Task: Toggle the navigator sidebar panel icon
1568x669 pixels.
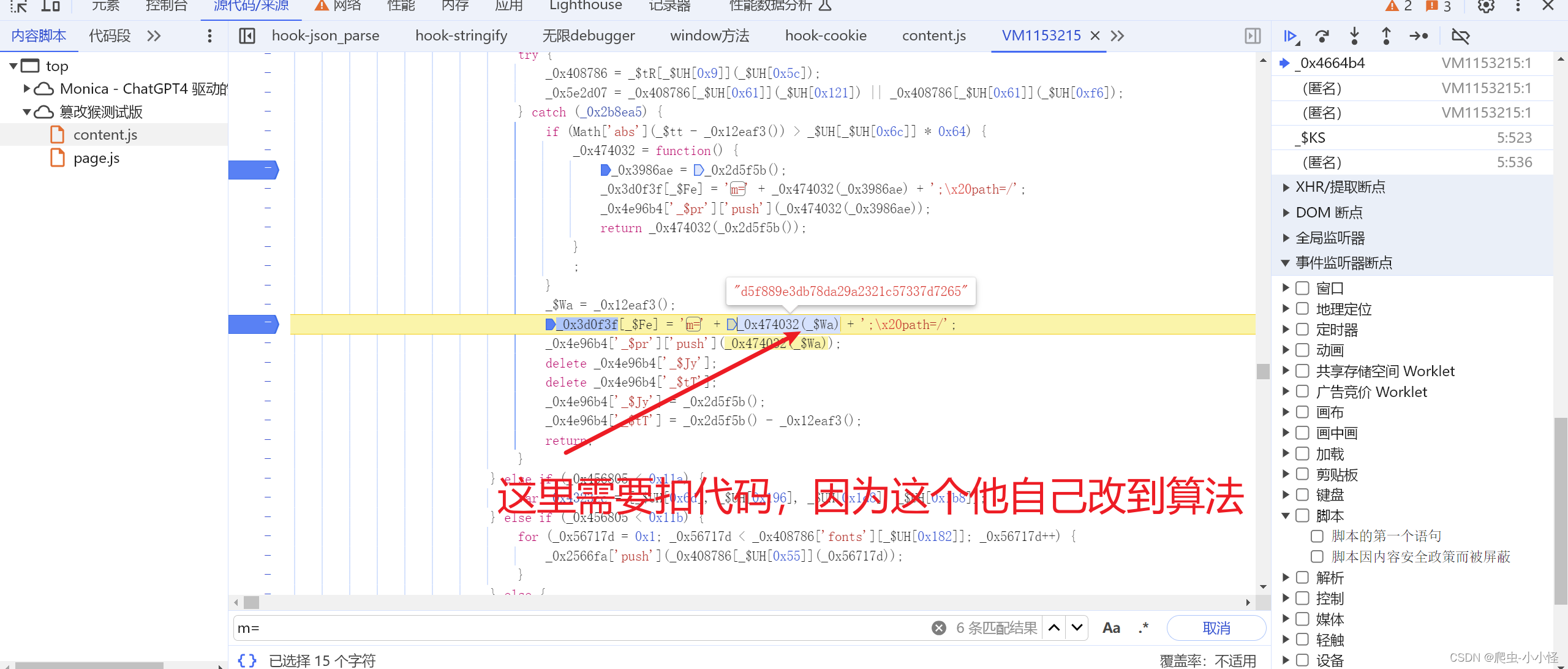Action: point(247,36)
